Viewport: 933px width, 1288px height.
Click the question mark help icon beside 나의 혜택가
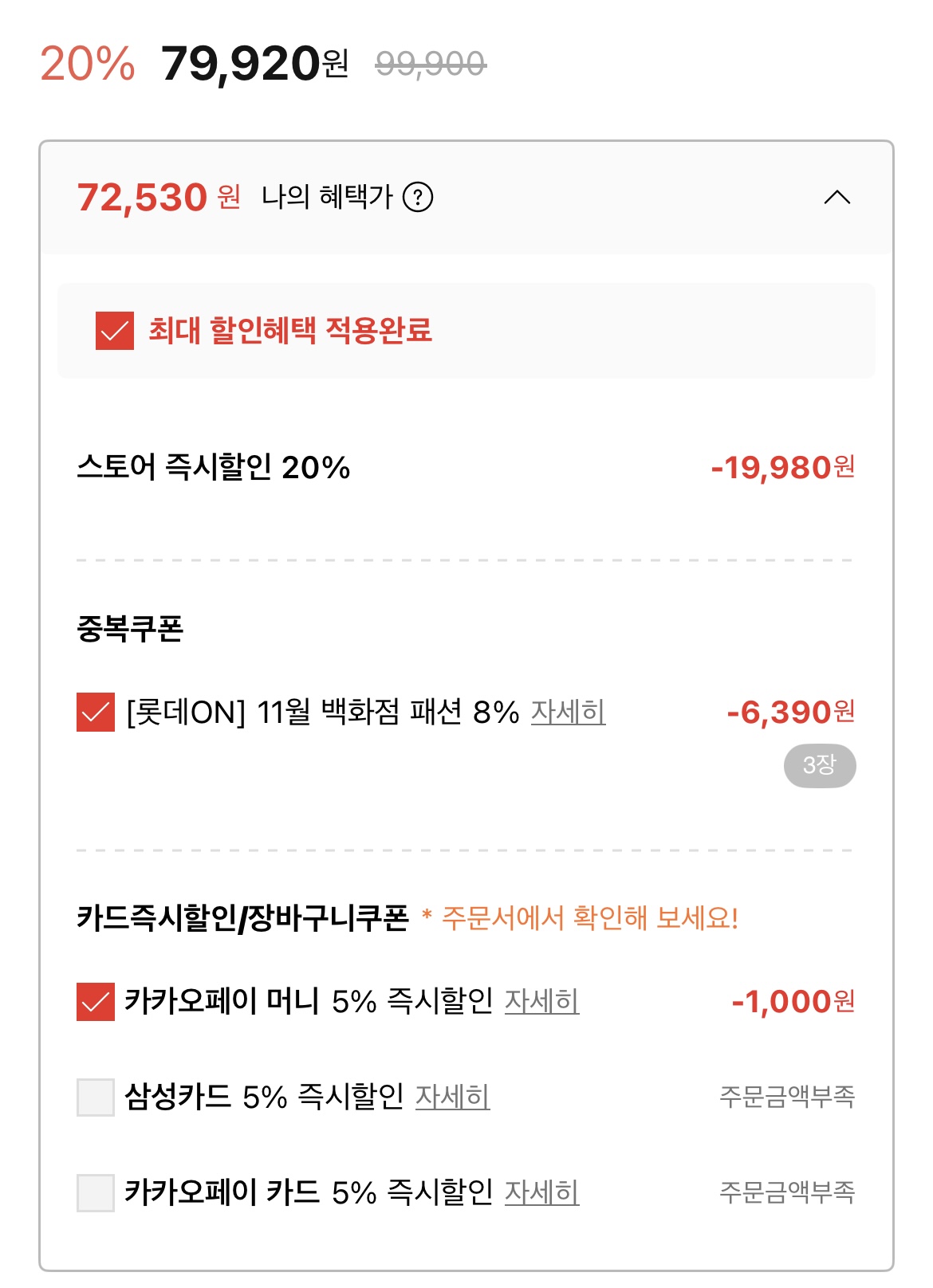pyautogui.click(x=418, y=197)
